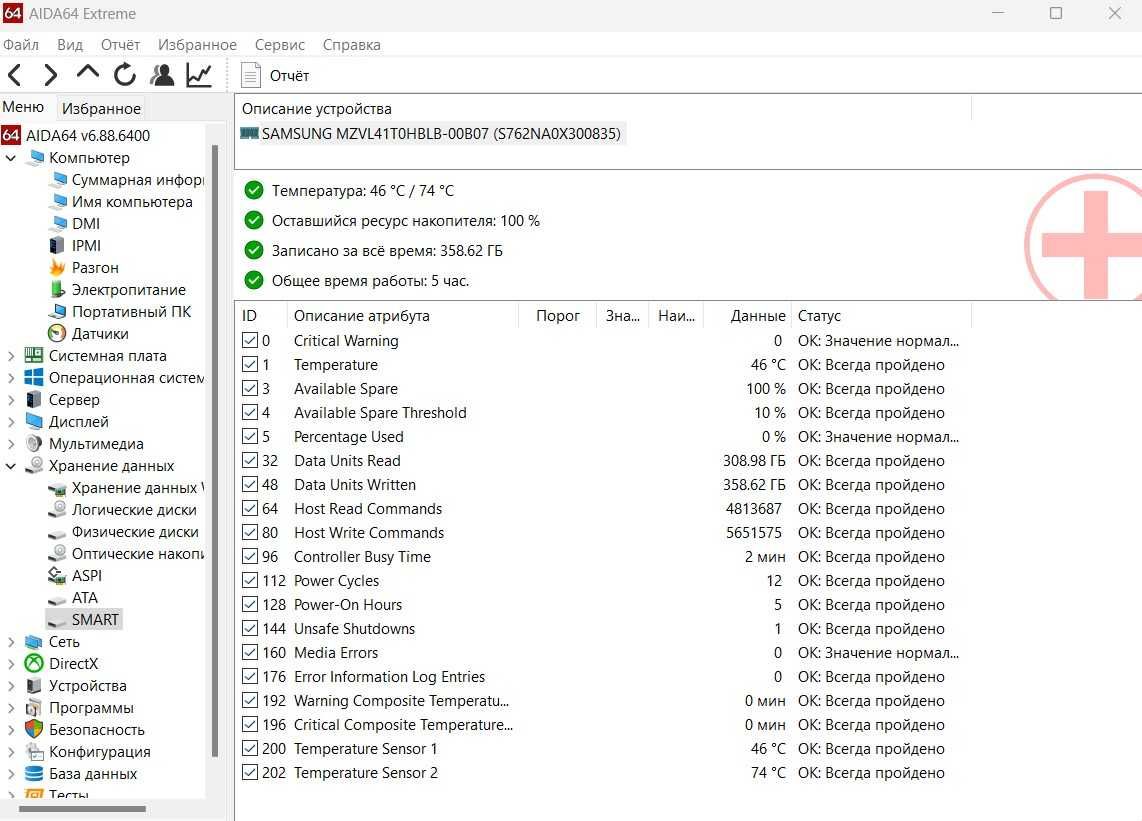The image size is (1142, 821).
Task: Click the Системная плата motherboard icon
Action: 34,355
